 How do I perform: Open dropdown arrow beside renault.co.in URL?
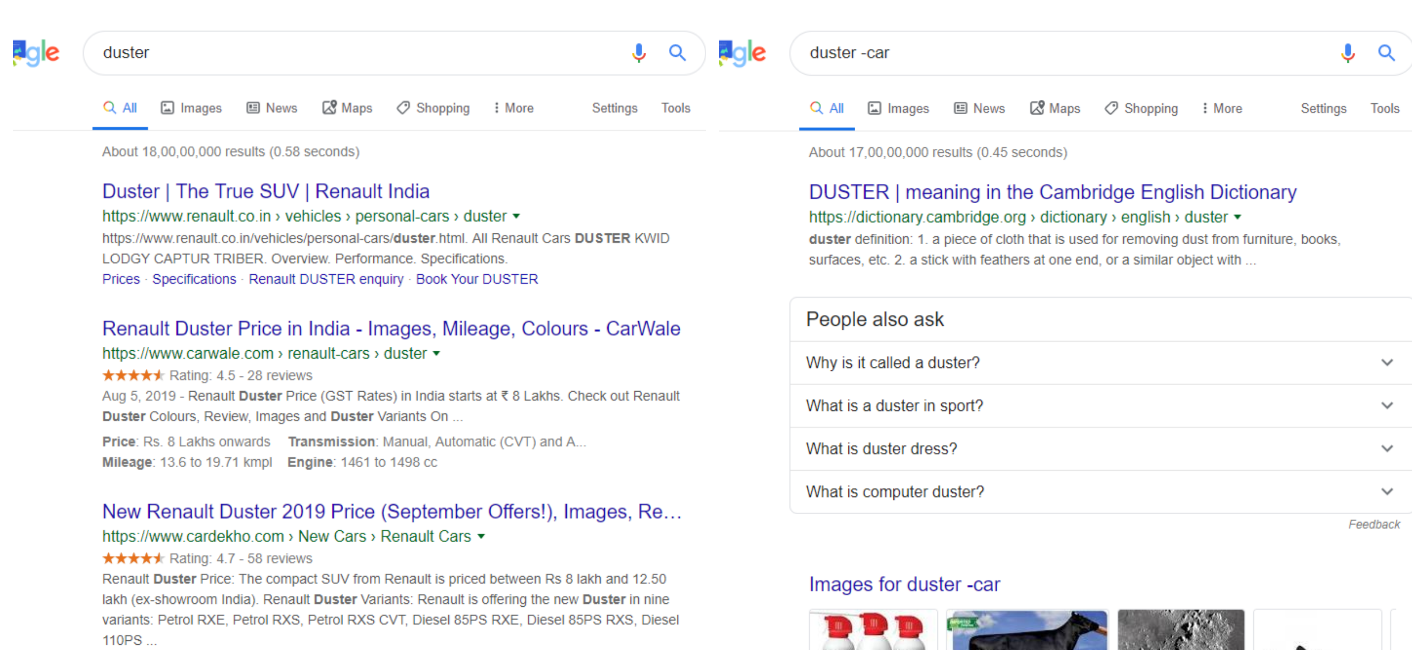coord(516,216)
